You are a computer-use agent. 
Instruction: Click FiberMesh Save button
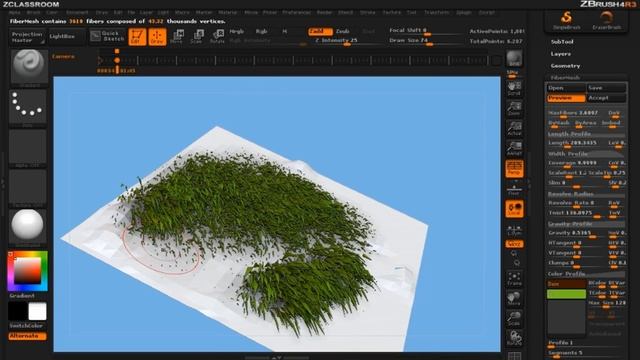pyautogui.click(x=606, y=88)
